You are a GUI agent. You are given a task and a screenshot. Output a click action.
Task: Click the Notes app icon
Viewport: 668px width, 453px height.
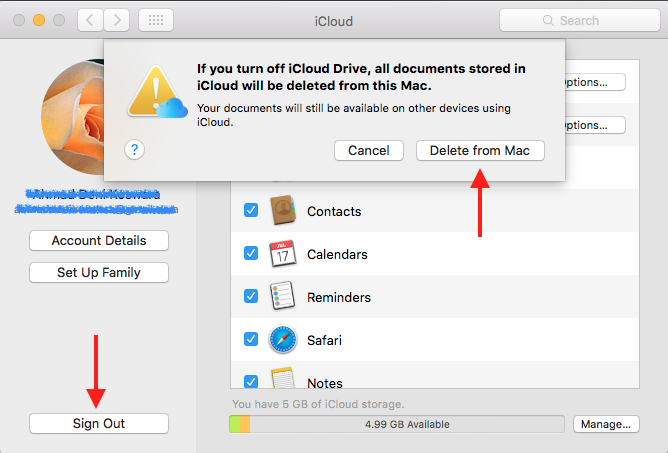[283, 380]
